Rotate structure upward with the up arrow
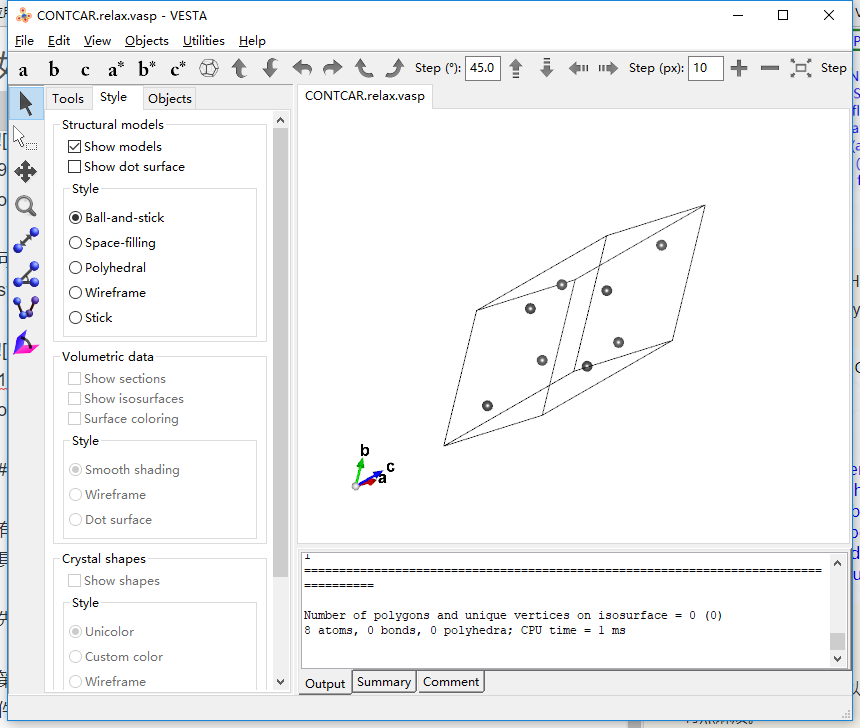Screen dimensions: 860x728 239,69
